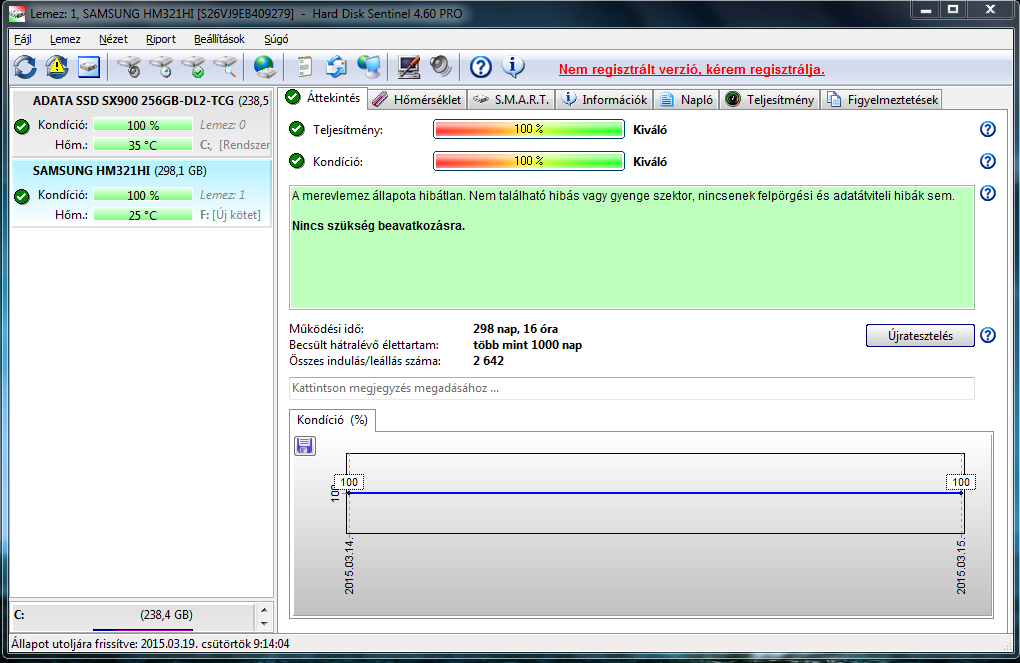Click the monitor with screwdriver configuration icon
This screenshot has height=663, width=1020.
pyautogui.click(x=409, y=67)
